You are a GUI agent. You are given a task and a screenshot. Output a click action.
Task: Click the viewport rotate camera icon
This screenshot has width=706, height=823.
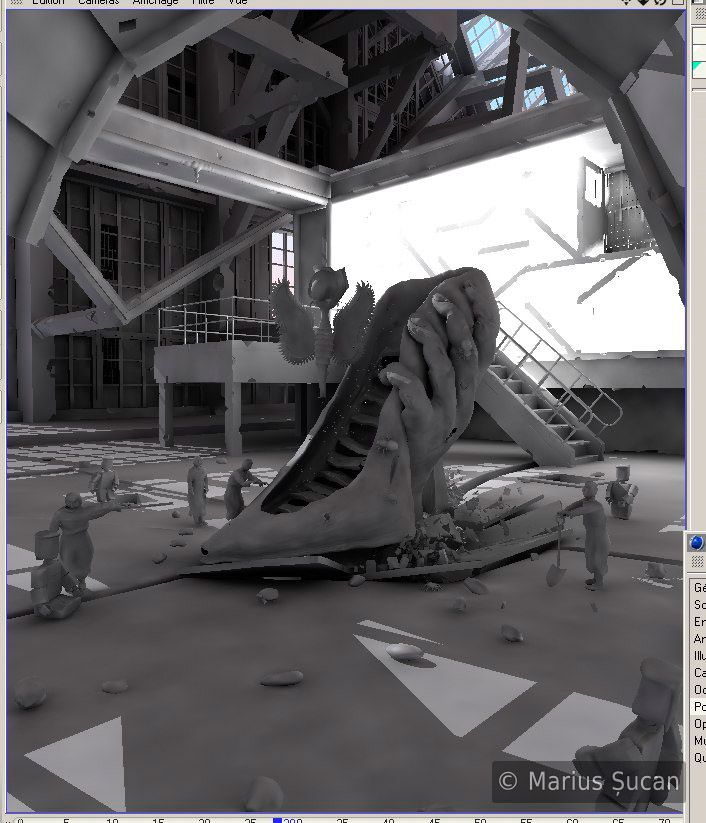coord(662,3)
